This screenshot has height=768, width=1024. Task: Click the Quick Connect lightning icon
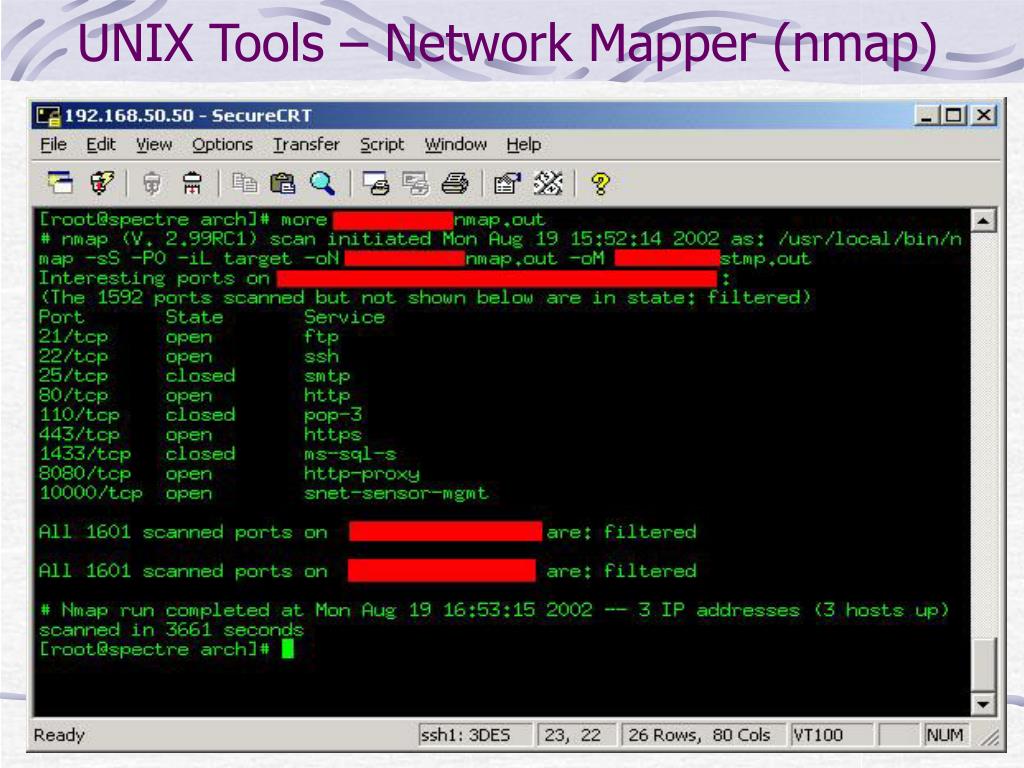coord(101,184)
